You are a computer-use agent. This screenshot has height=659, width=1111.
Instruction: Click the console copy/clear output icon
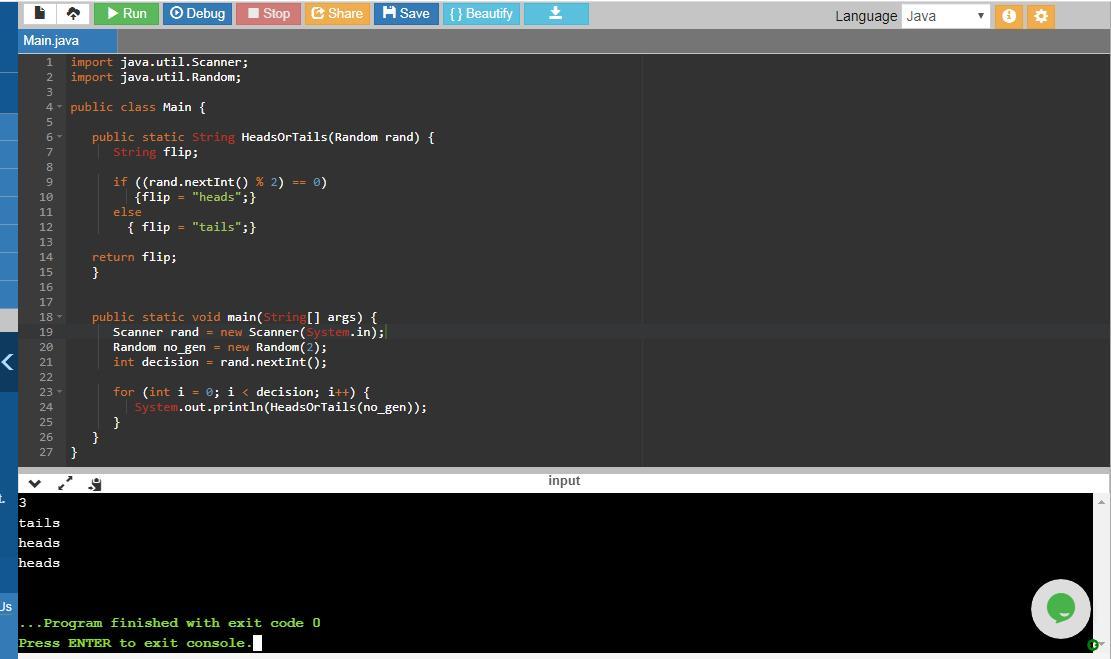(x=95, y=484)
